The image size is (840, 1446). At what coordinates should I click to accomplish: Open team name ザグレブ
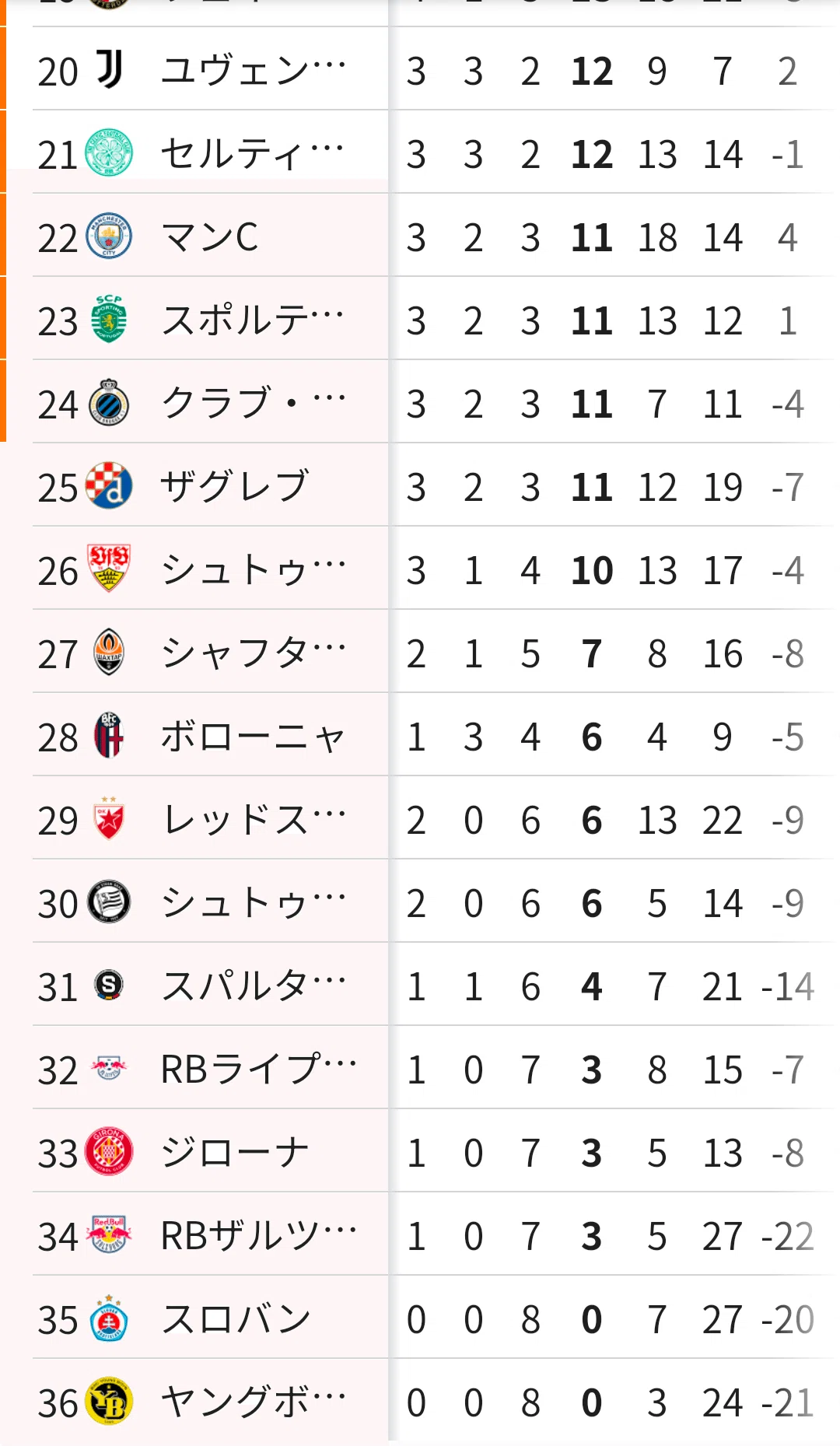click(235, 486)
